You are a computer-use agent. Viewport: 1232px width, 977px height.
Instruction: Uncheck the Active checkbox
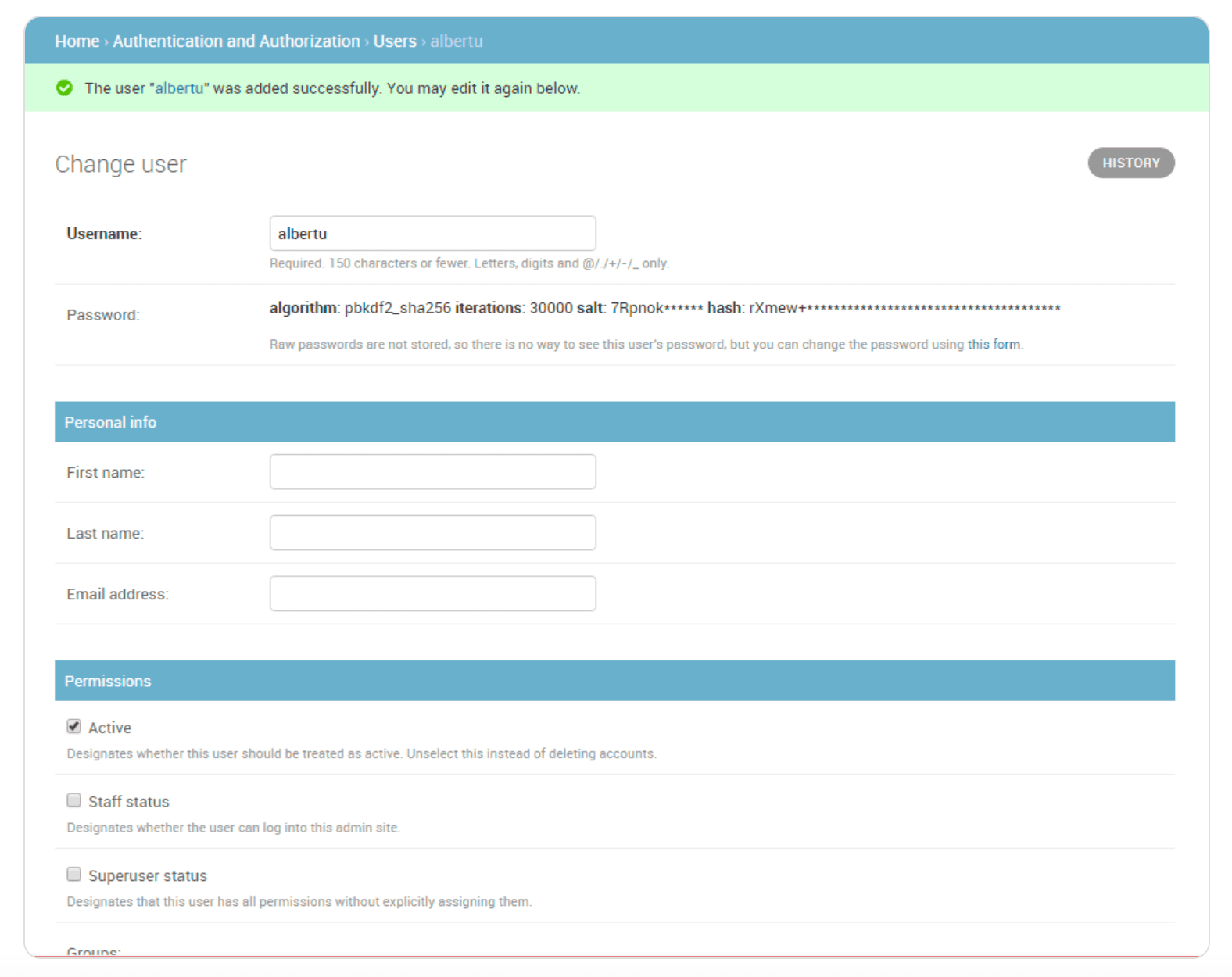coord(74,727)
